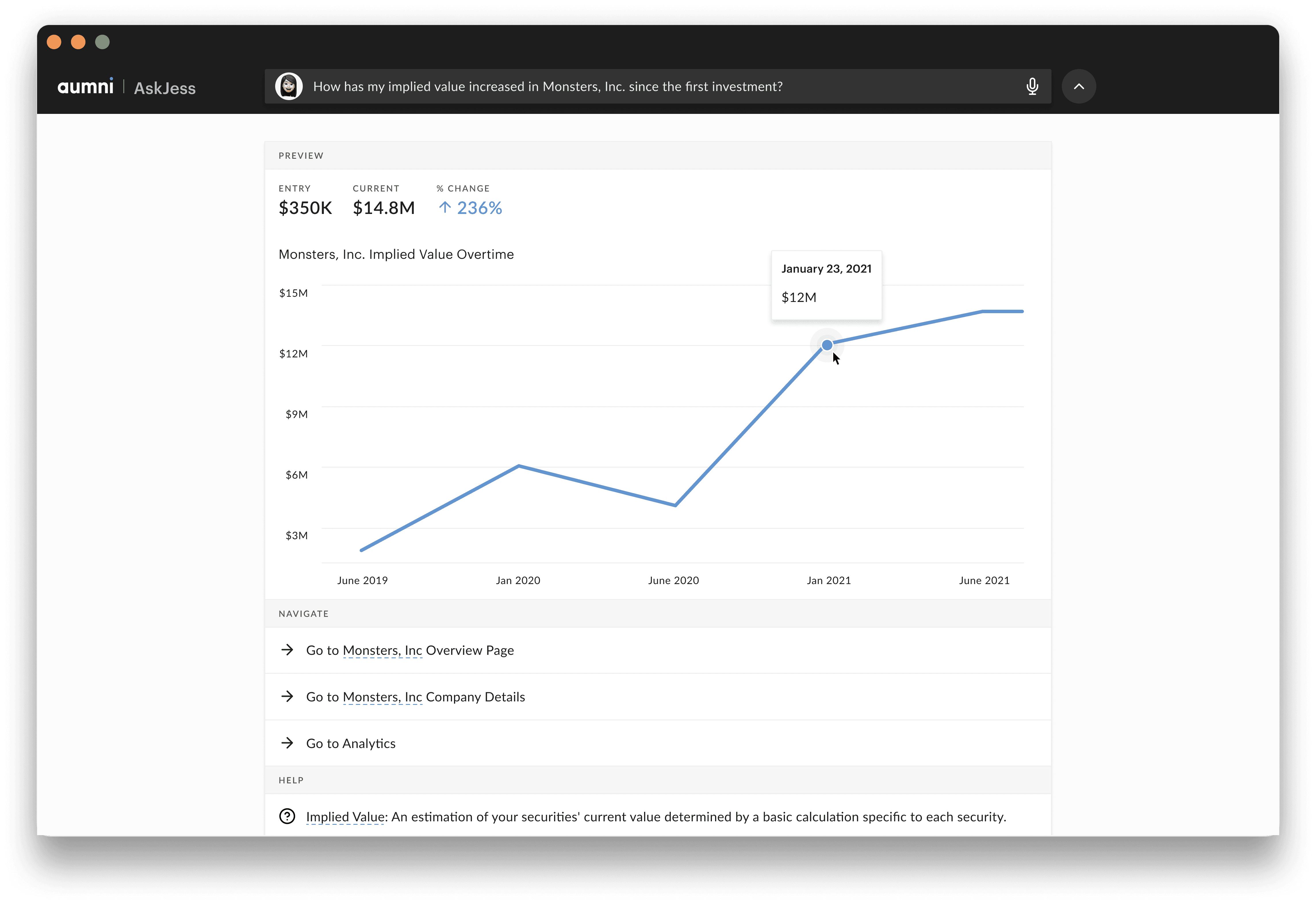The image size is (1316, 903).
Task: Go to Monsters, Inc Overview Page
Action: click(409, 650)
